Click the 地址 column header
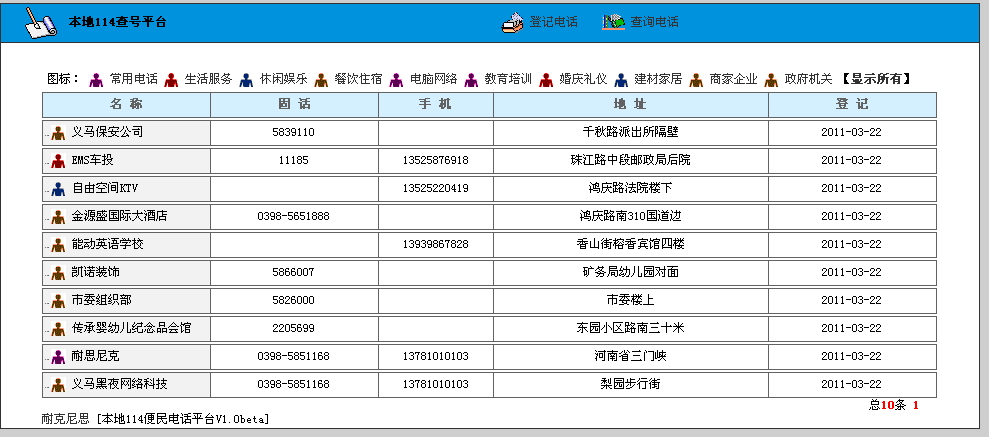 click(631, 105)
